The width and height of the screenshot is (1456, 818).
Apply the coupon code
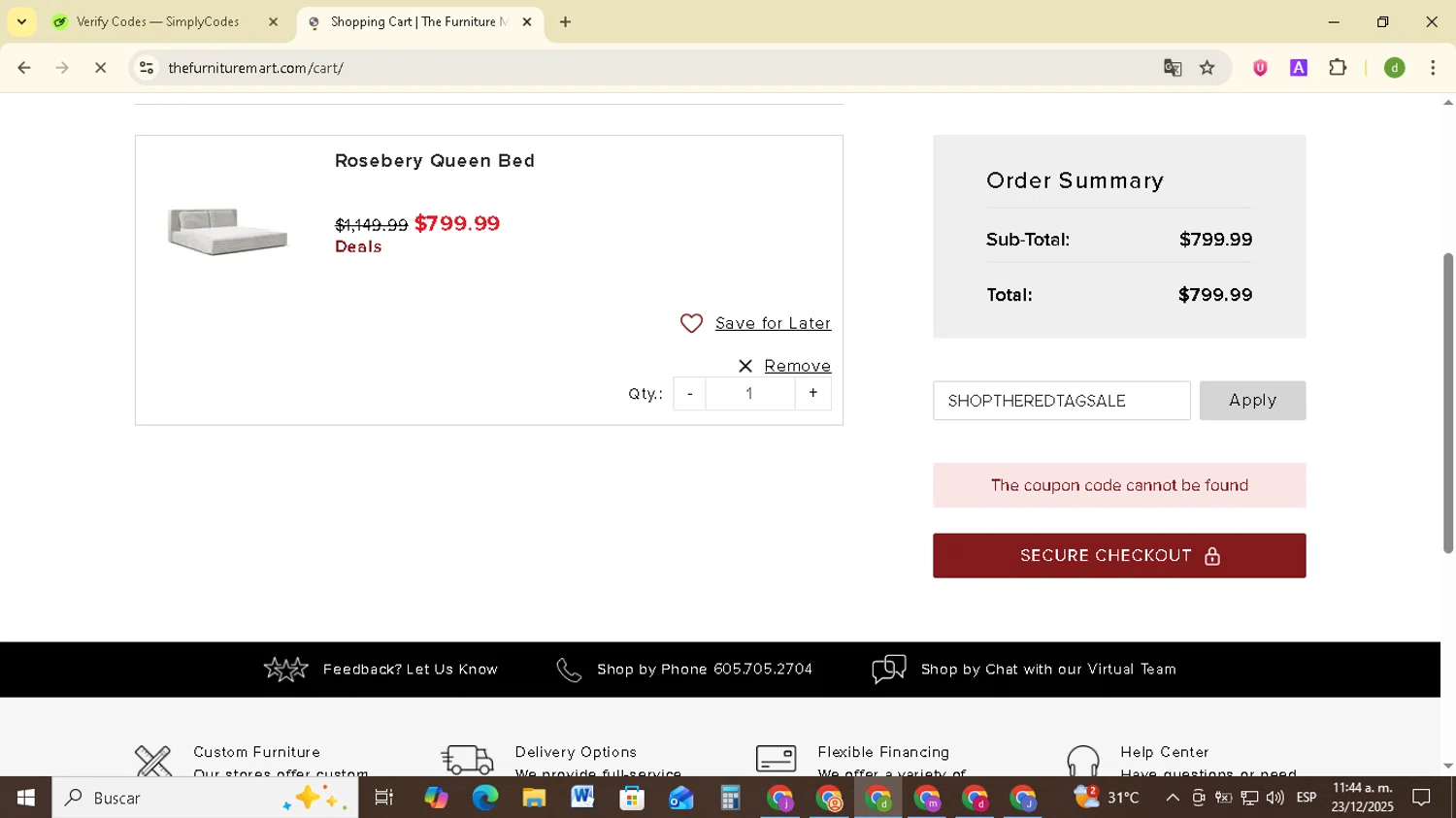tap(1252, 401)
